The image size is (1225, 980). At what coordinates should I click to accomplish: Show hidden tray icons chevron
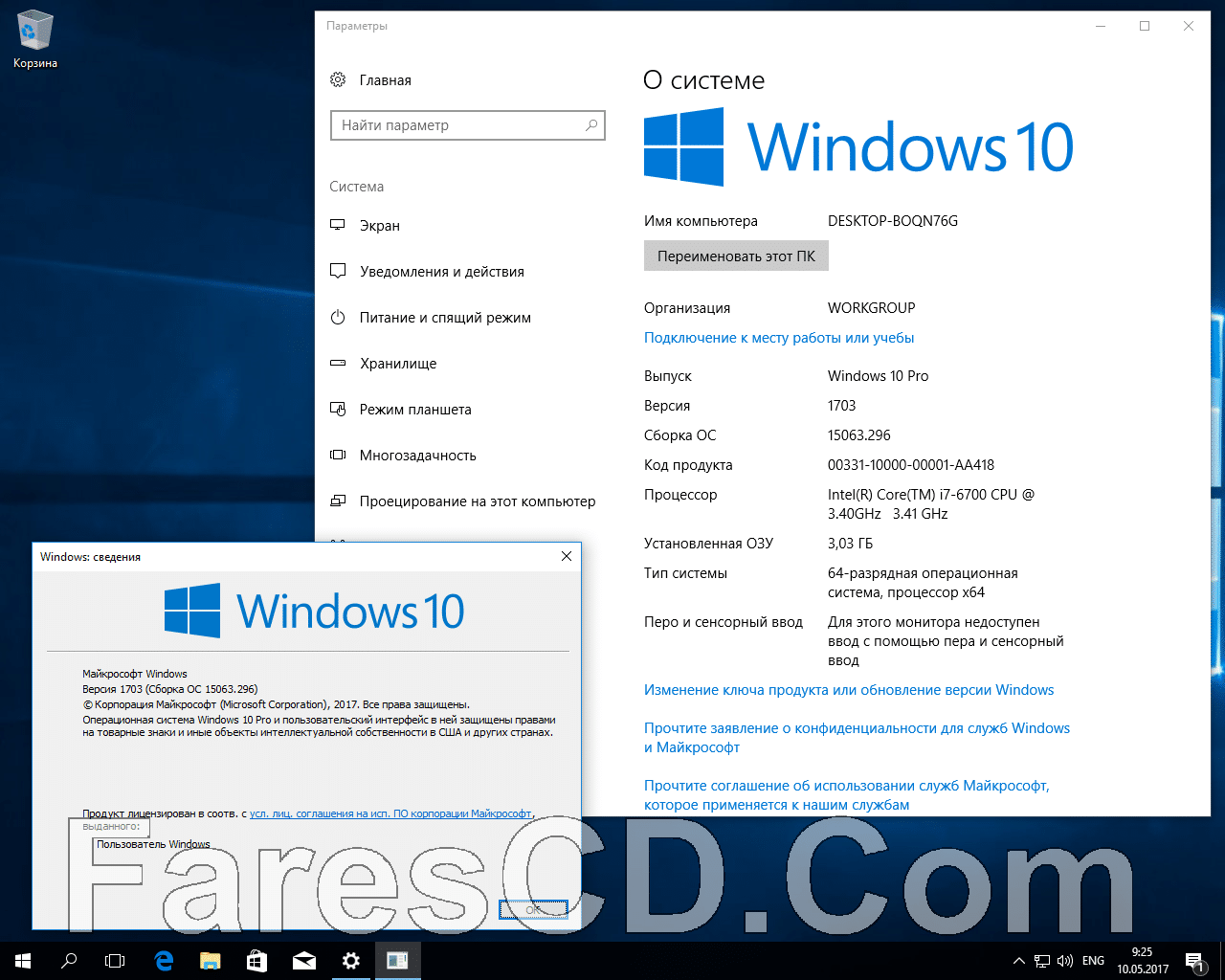(x=1019, y=961)
